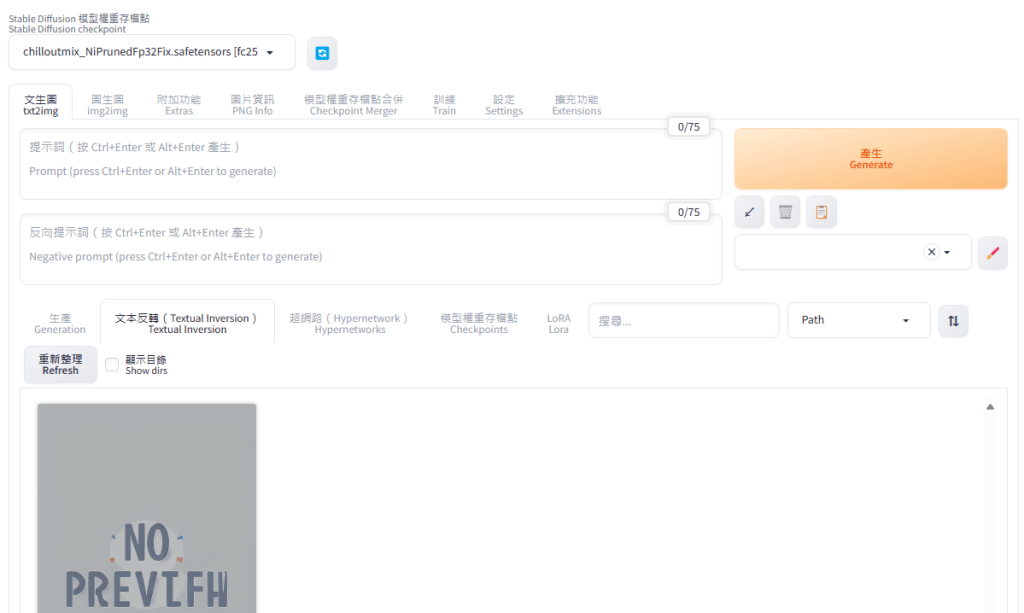Click the scrollbar up arrow in the card panel
This screenshot has width=1024, height=613.
[989, 405]
